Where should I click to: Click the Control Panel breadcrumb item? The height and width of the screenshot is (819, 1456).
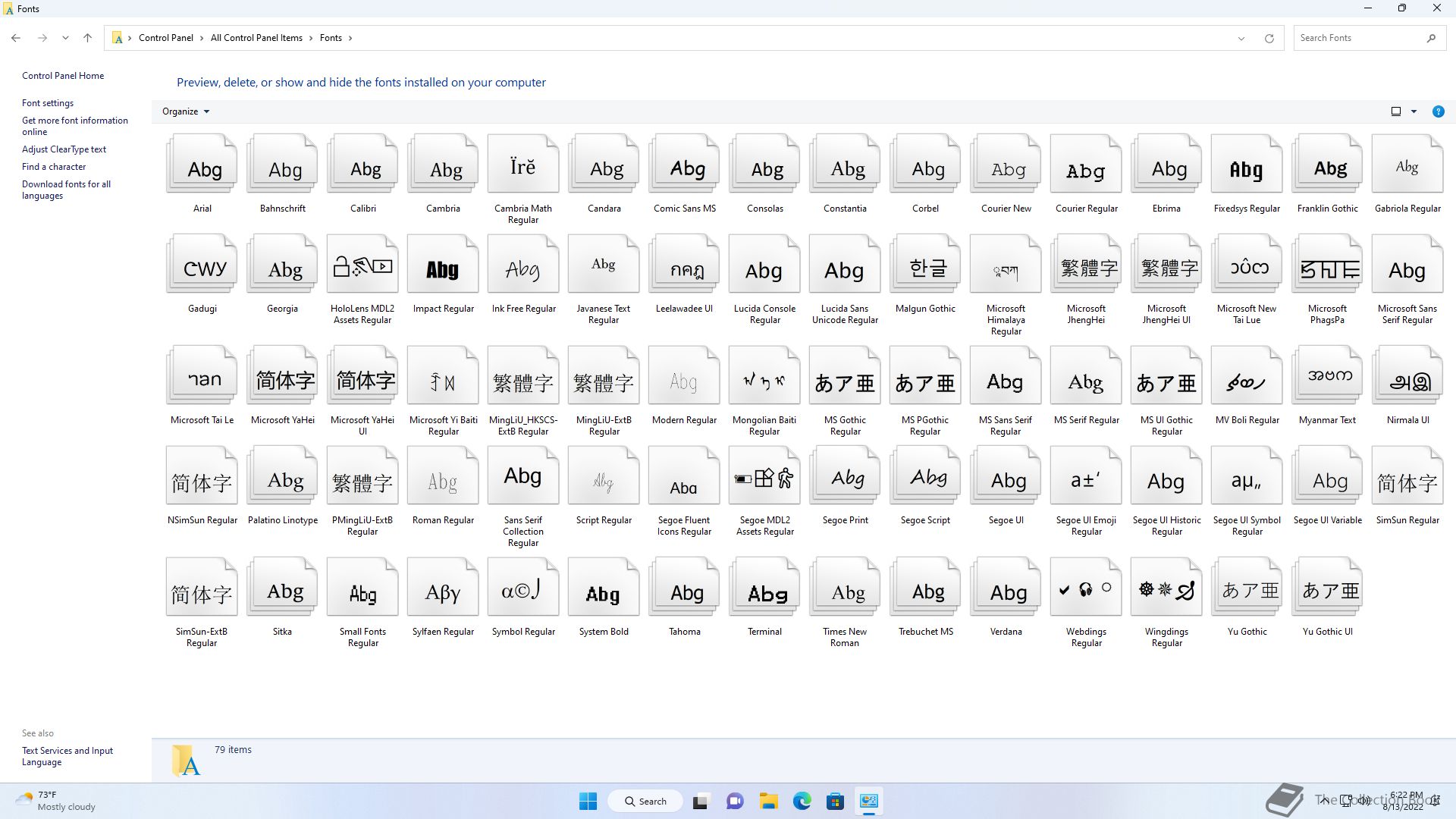165,38
